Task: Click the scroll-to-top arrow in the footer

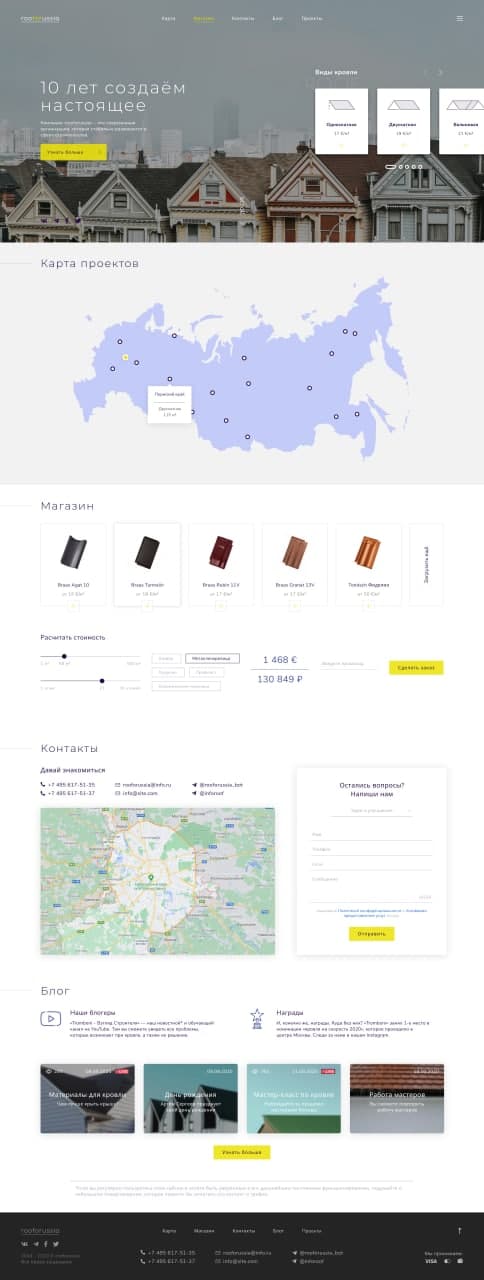Action: (459, 1231)
